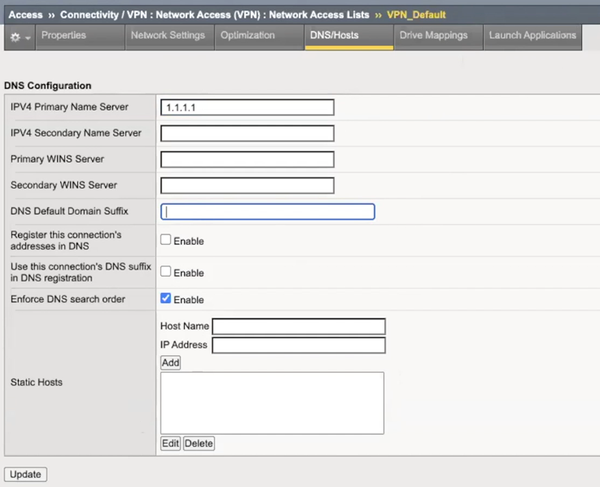Focus the IPV4 Secondary Name Server field
The image size is (600, 487).
pyautogui.click(x=247, y=133)
